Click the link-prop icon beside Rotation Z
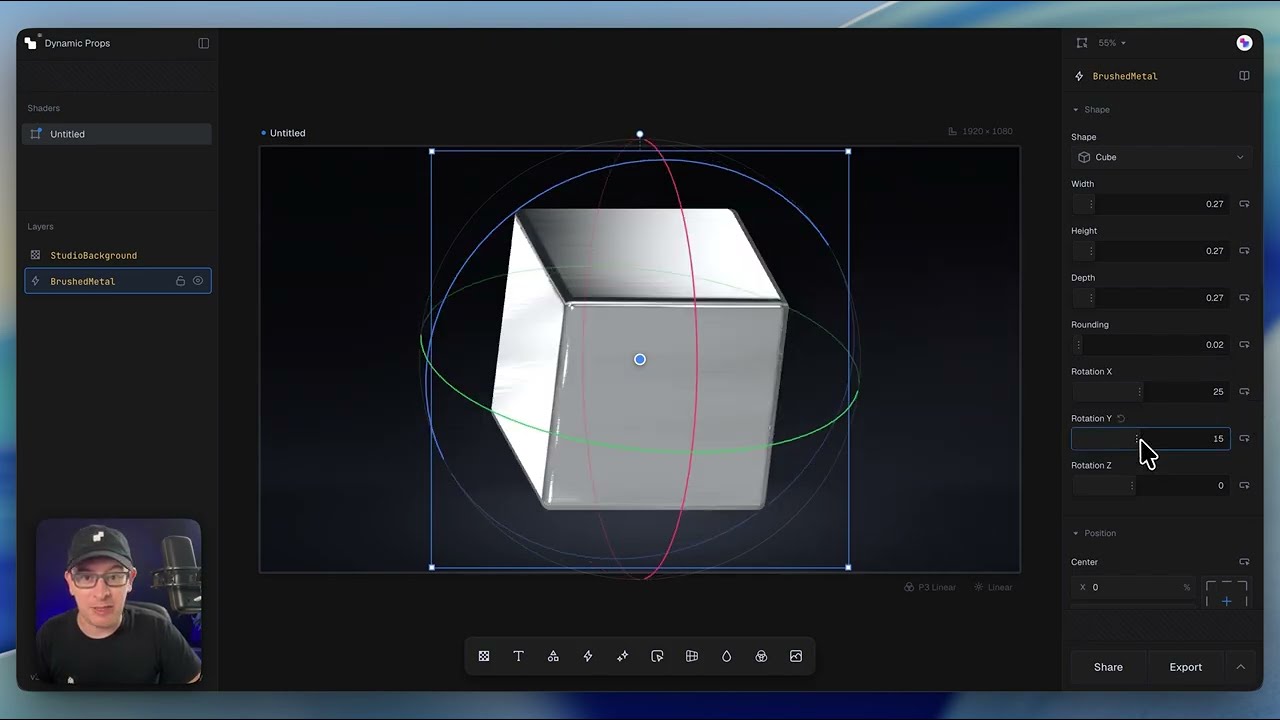The height and width of the screenshot is (720, 1280). click(1245, 486)
